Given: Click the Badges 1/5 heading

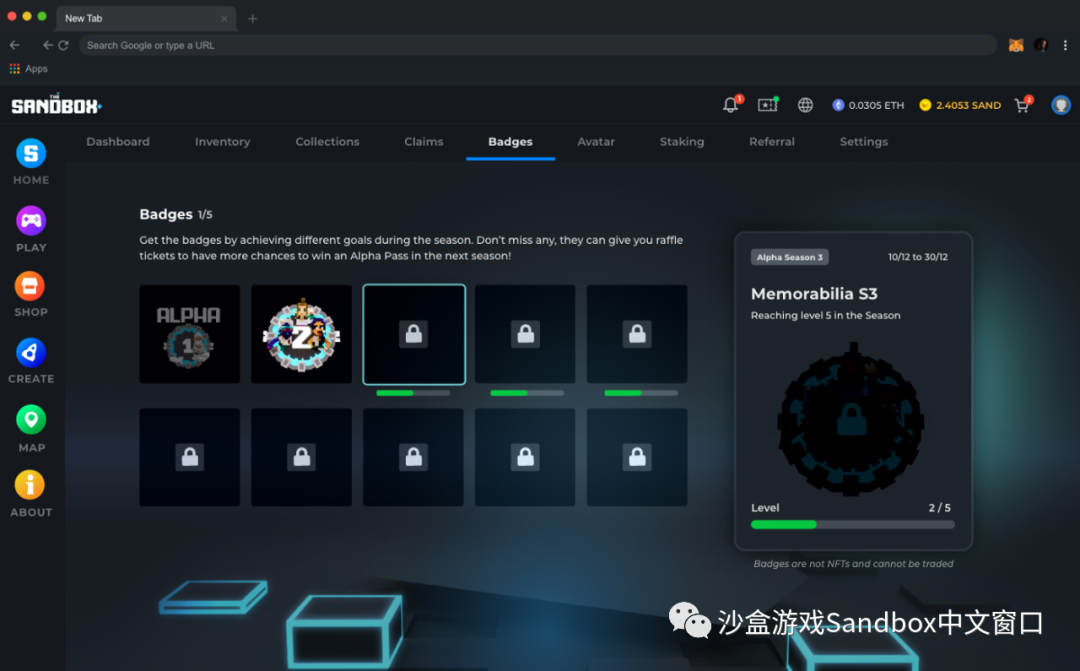Looking at the screenshot, I should (x=176, y=214).
